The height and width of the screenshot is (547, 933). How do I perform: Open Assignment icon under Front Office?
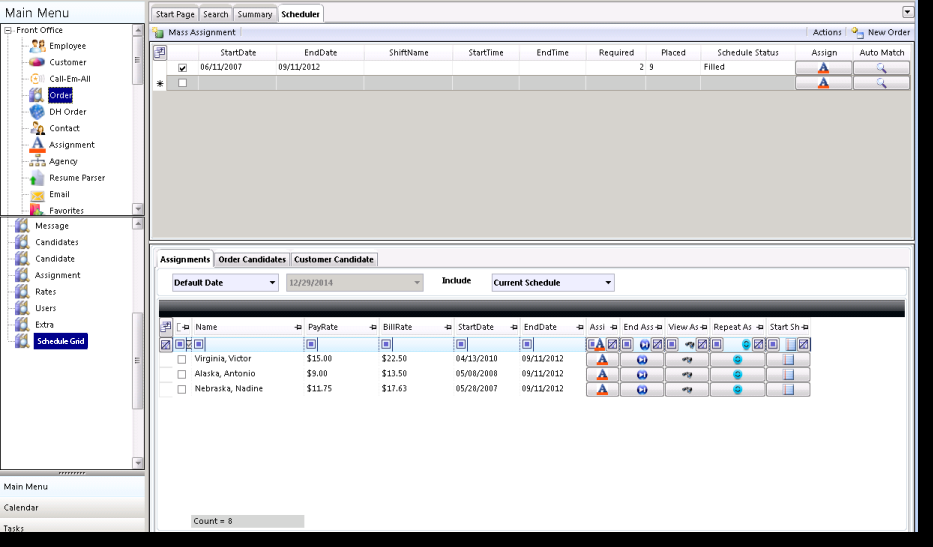[x=37, y=145]
